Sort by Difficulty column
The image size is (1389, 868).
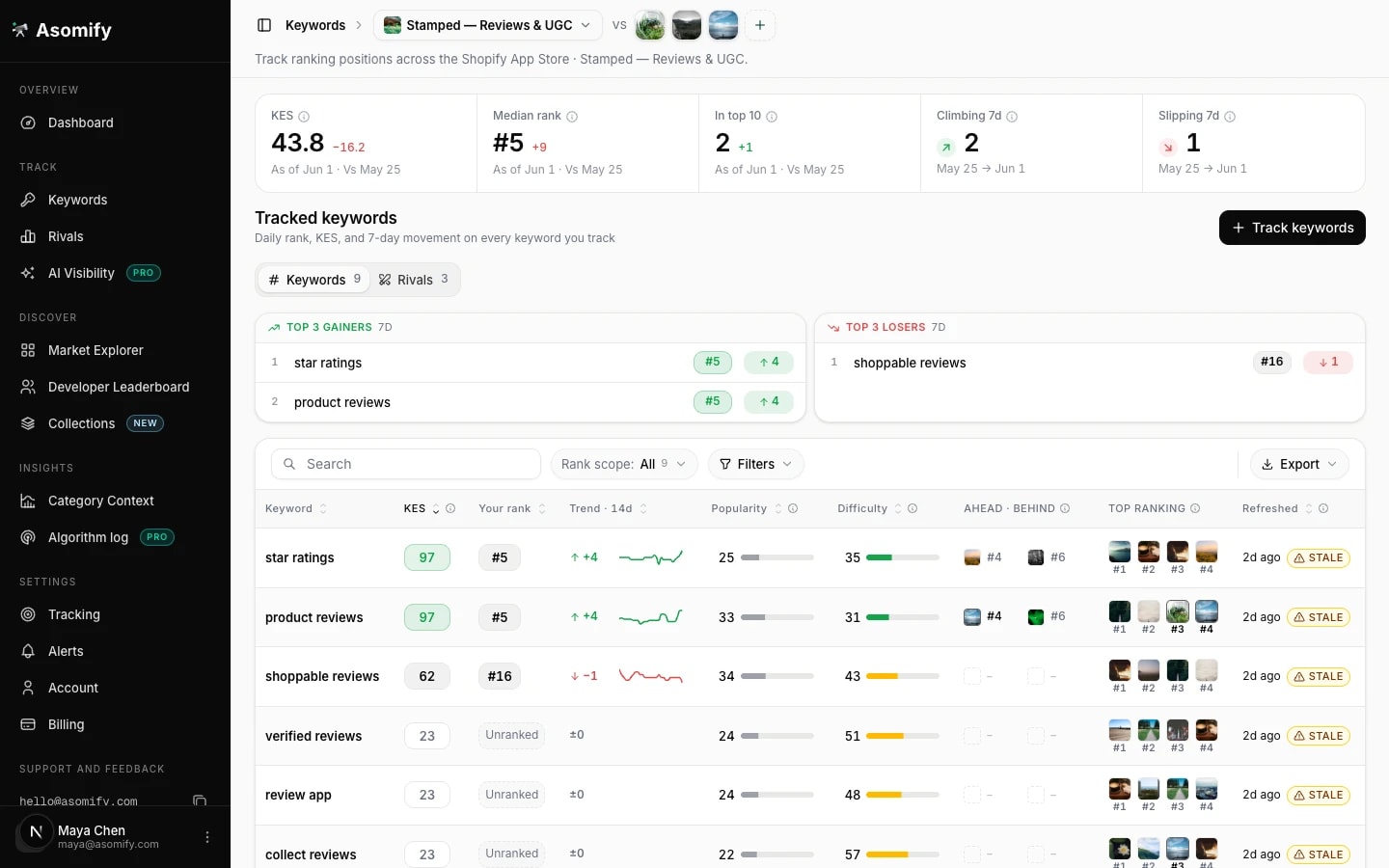870,508
